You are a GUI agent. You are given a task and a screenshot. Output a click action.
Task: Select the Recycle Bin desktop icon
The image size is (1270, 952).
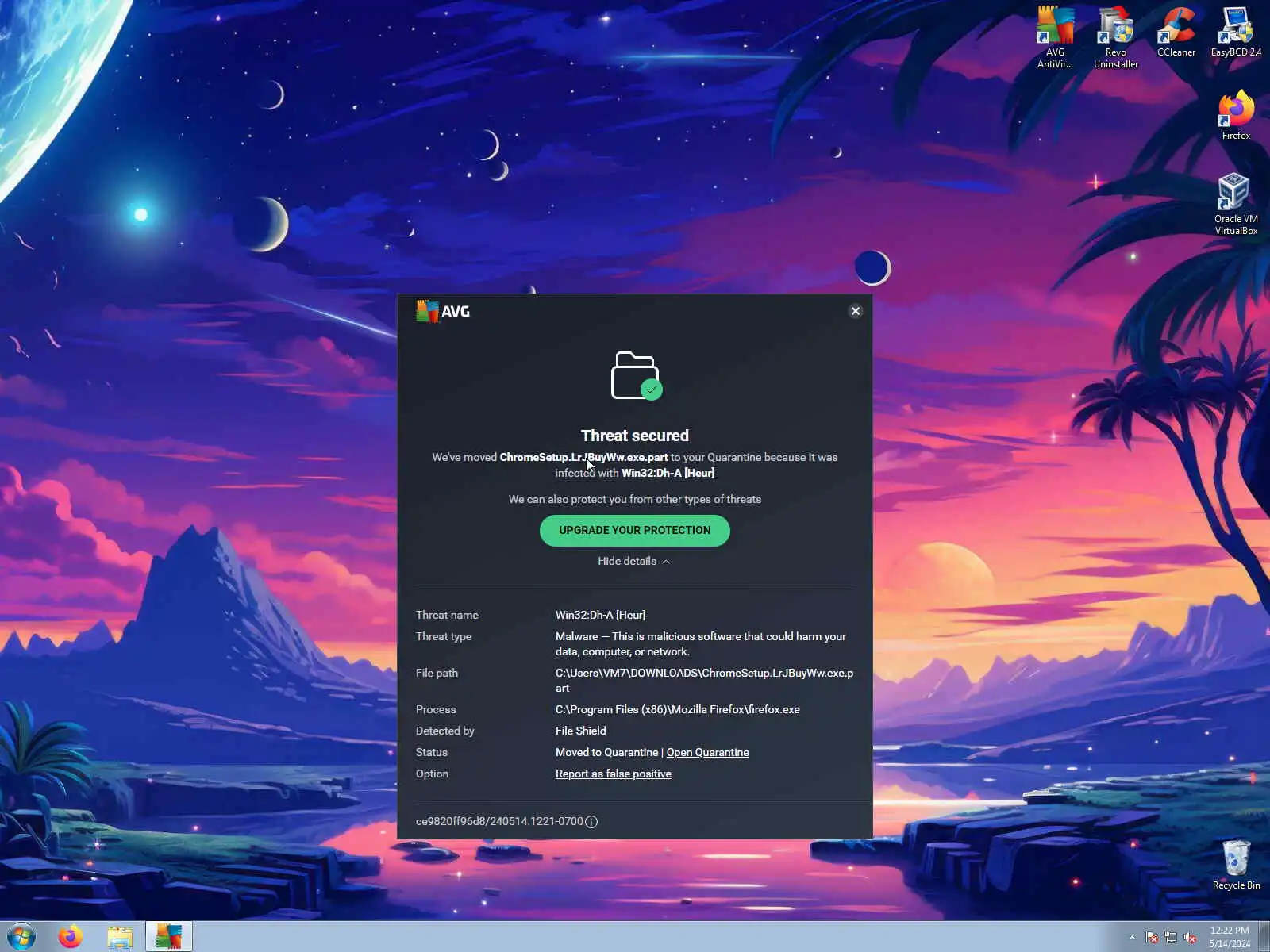pos(1236,865)
